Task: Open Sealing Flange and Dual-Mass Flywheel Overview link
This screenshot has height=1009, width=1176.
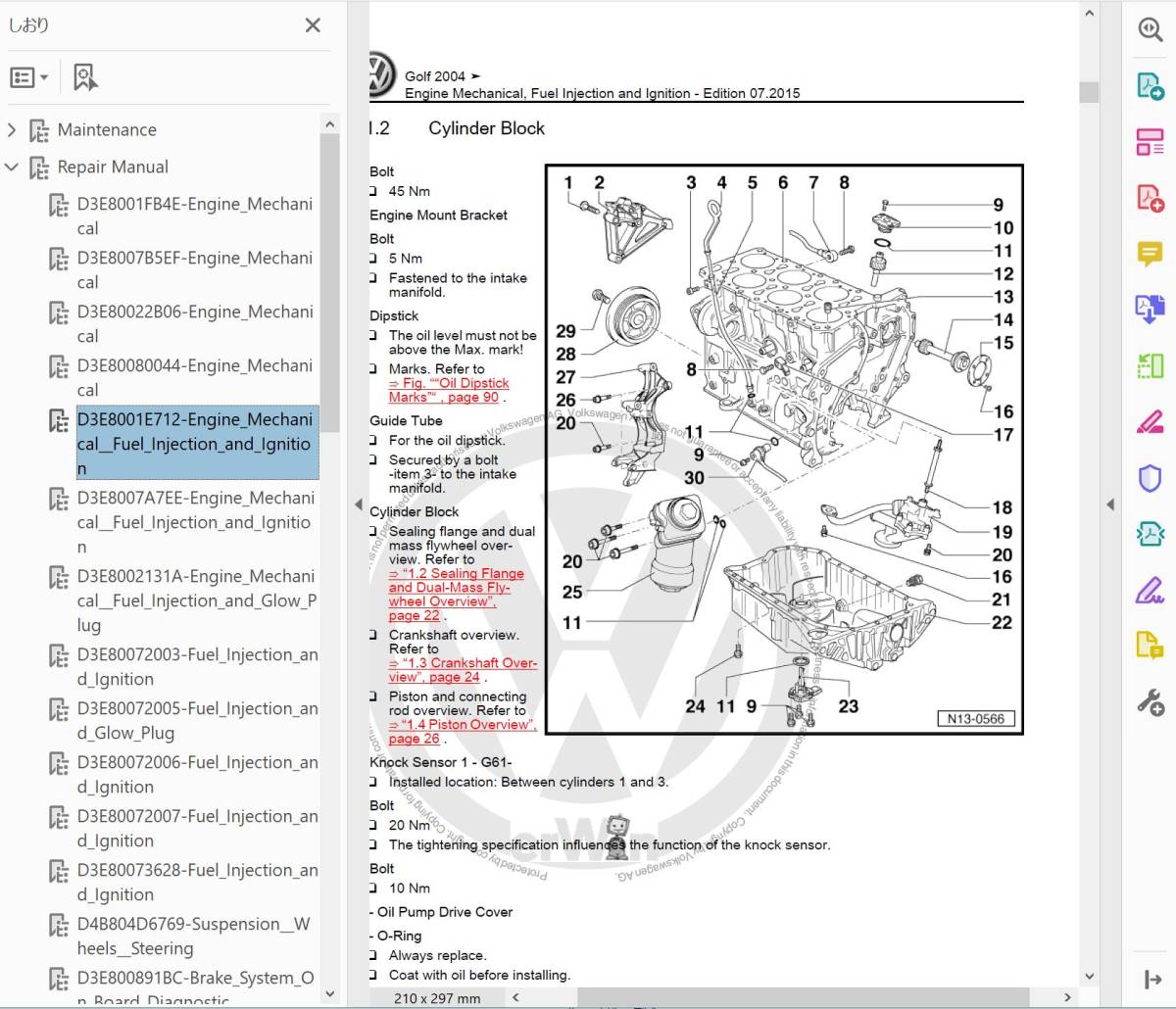Action: pos(457,595)
